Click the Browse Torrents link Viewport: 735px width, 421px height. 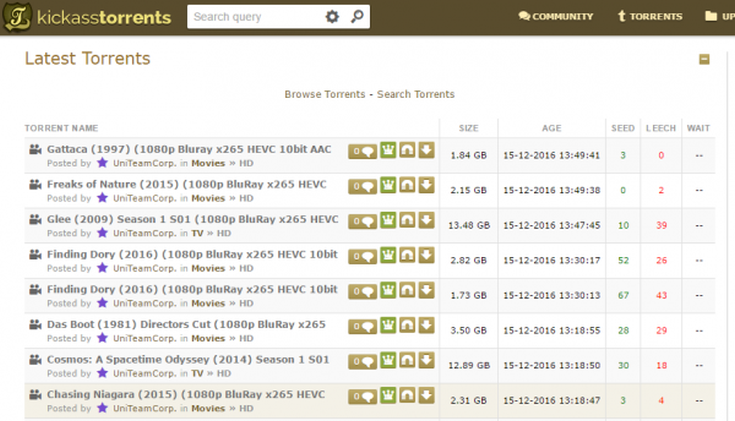(323, 94)
